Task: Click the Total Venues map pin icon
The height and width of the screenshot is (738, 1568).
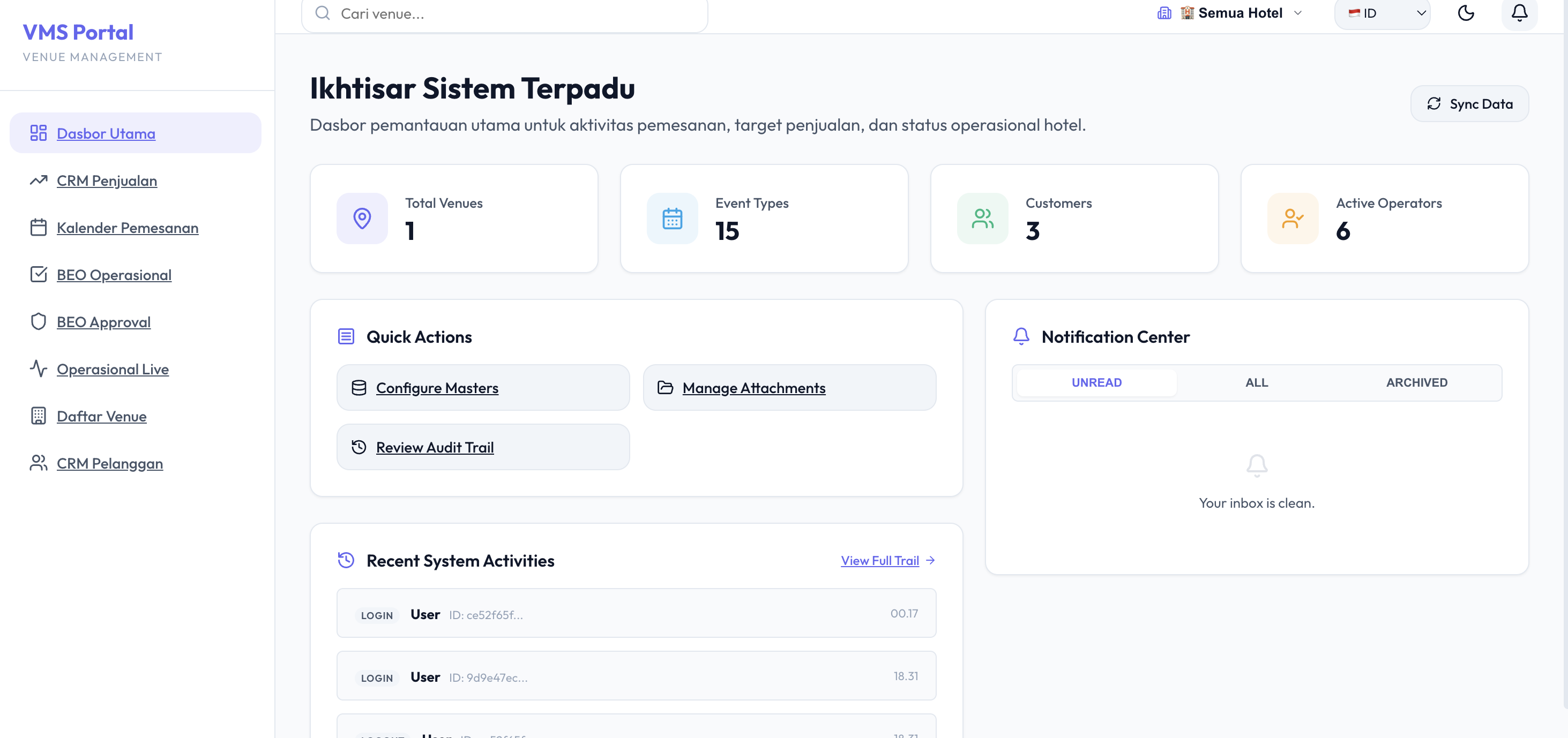Action: [362, 219]
